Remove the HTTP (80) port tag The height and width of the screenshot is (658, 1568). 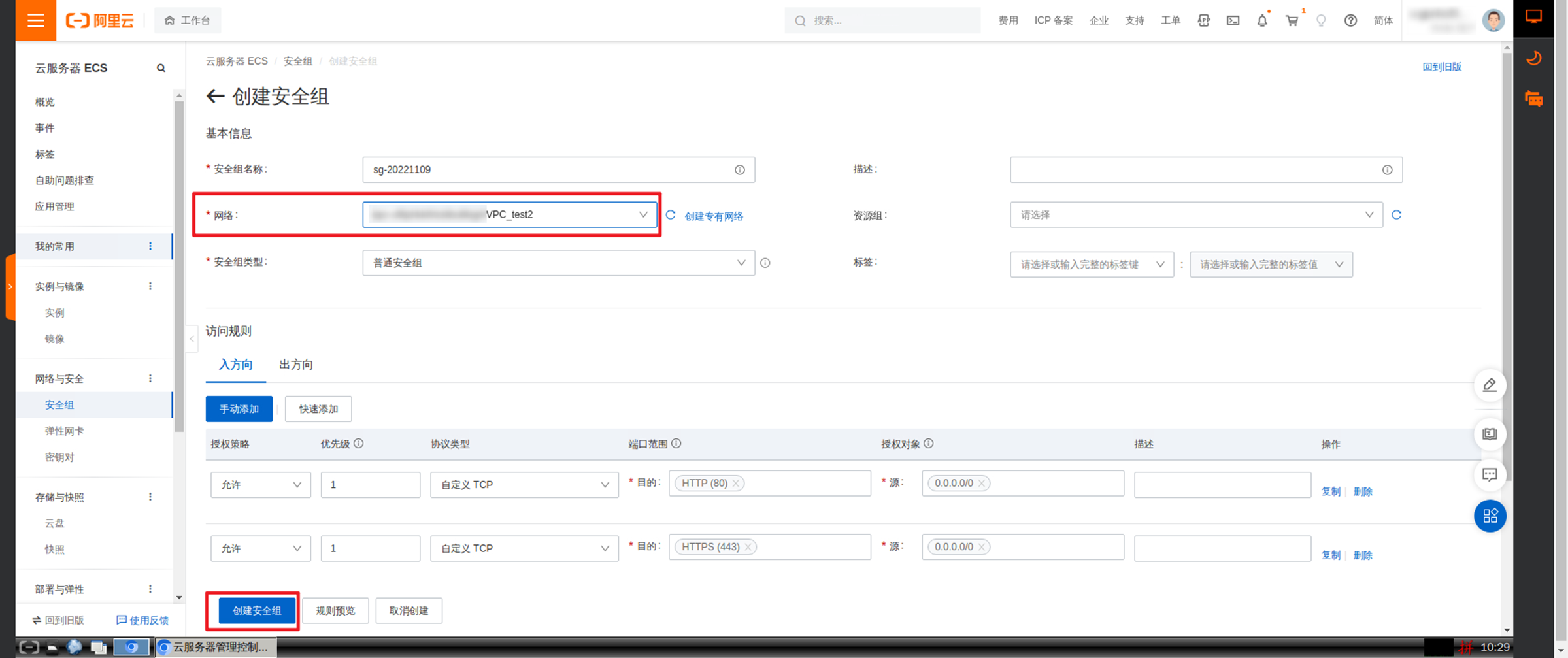point(735,484)
